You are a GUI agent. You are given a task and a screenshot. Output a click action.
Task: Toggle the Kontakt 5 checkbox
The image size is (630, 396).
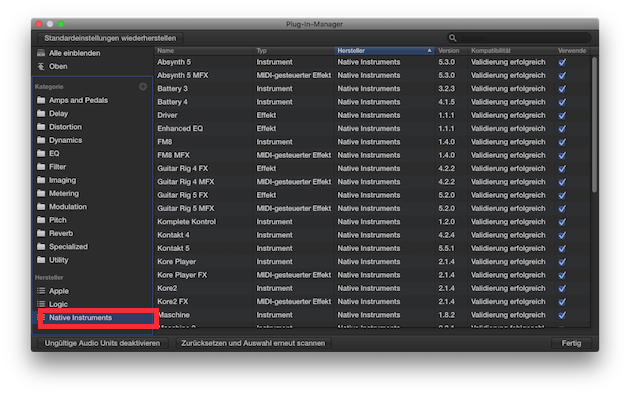coord(562,249)
